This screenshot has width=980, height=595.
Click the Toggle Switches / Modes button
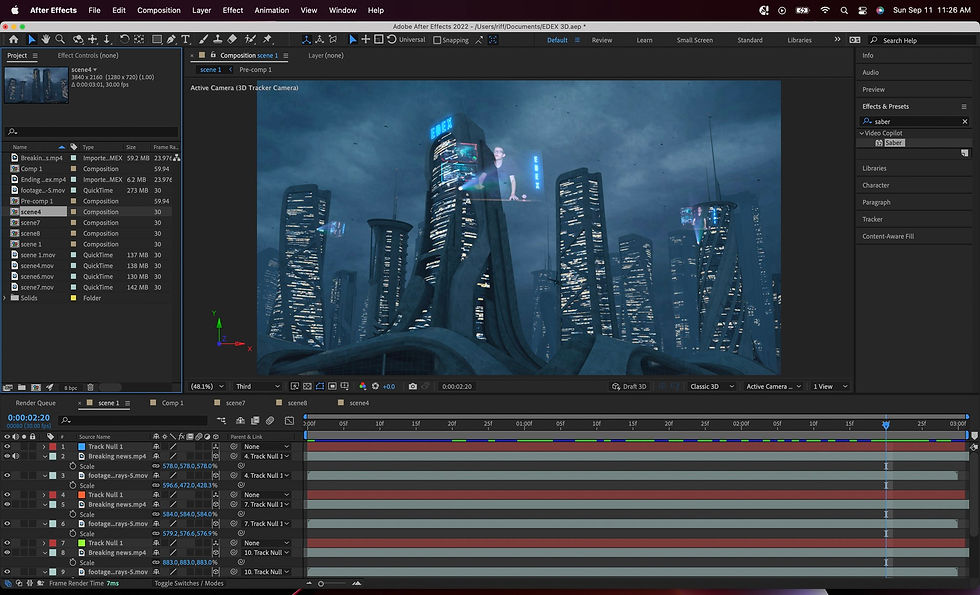(189, 583)
